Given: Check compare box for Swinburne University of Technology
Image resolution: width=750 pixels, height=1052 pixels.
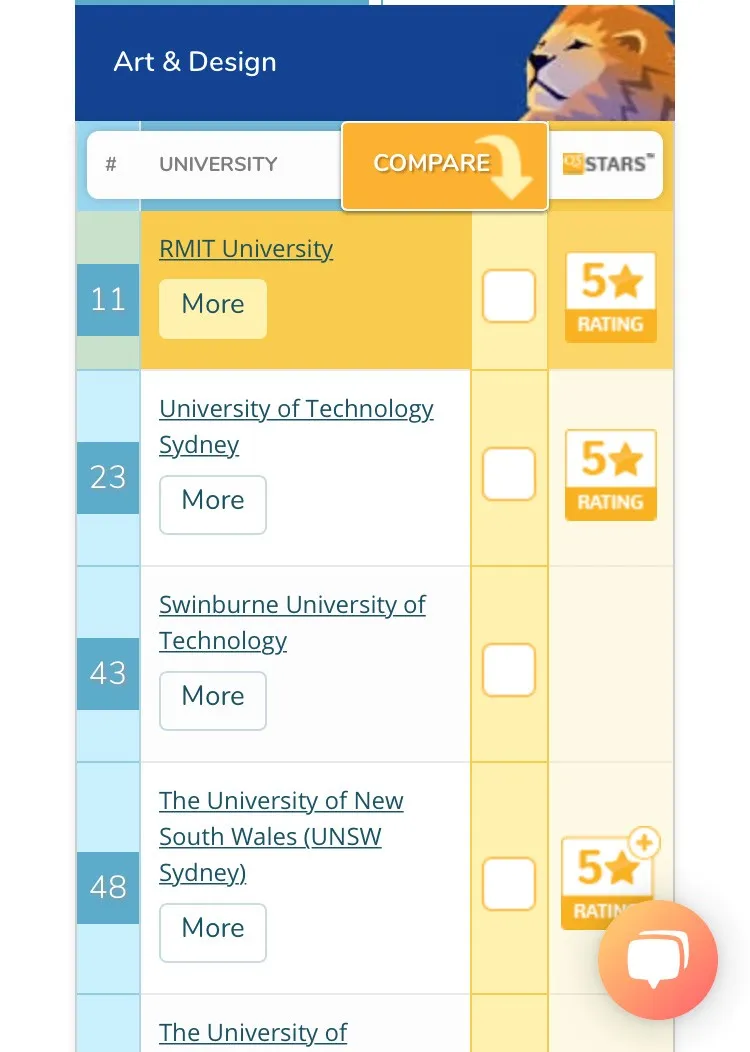Looking at the screenshot, I should click(509, 670).
